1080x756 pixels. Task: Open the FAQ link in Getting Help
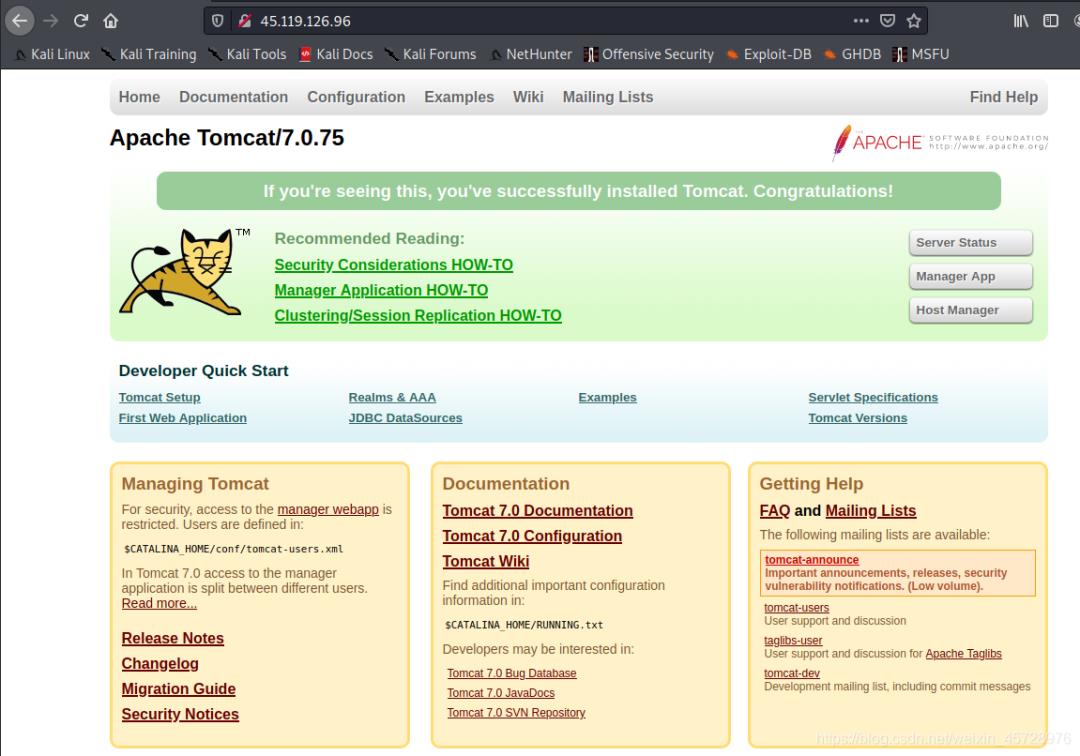775,511
